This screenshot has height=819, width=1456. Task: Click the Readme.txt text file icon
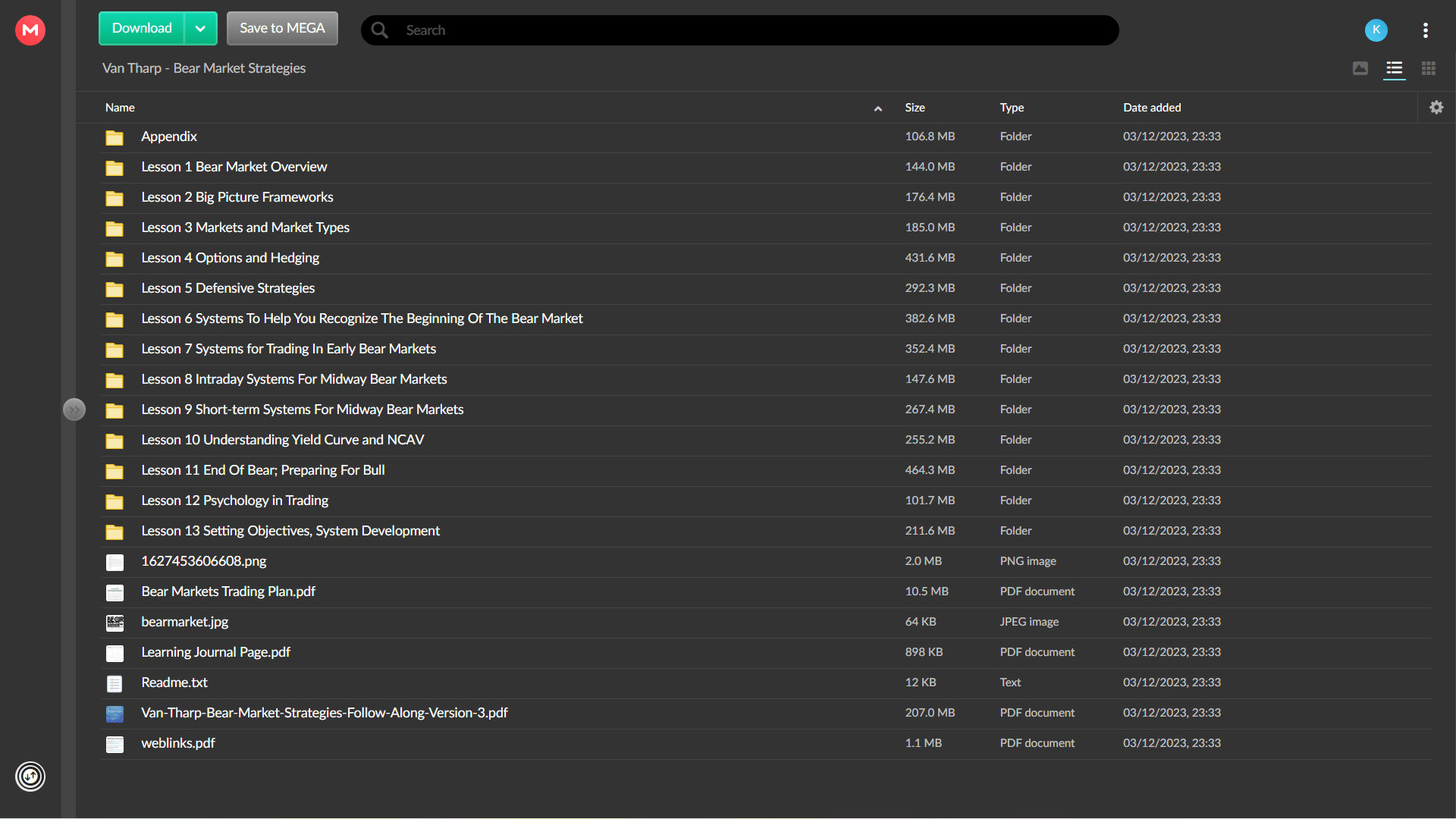[115, 683]
